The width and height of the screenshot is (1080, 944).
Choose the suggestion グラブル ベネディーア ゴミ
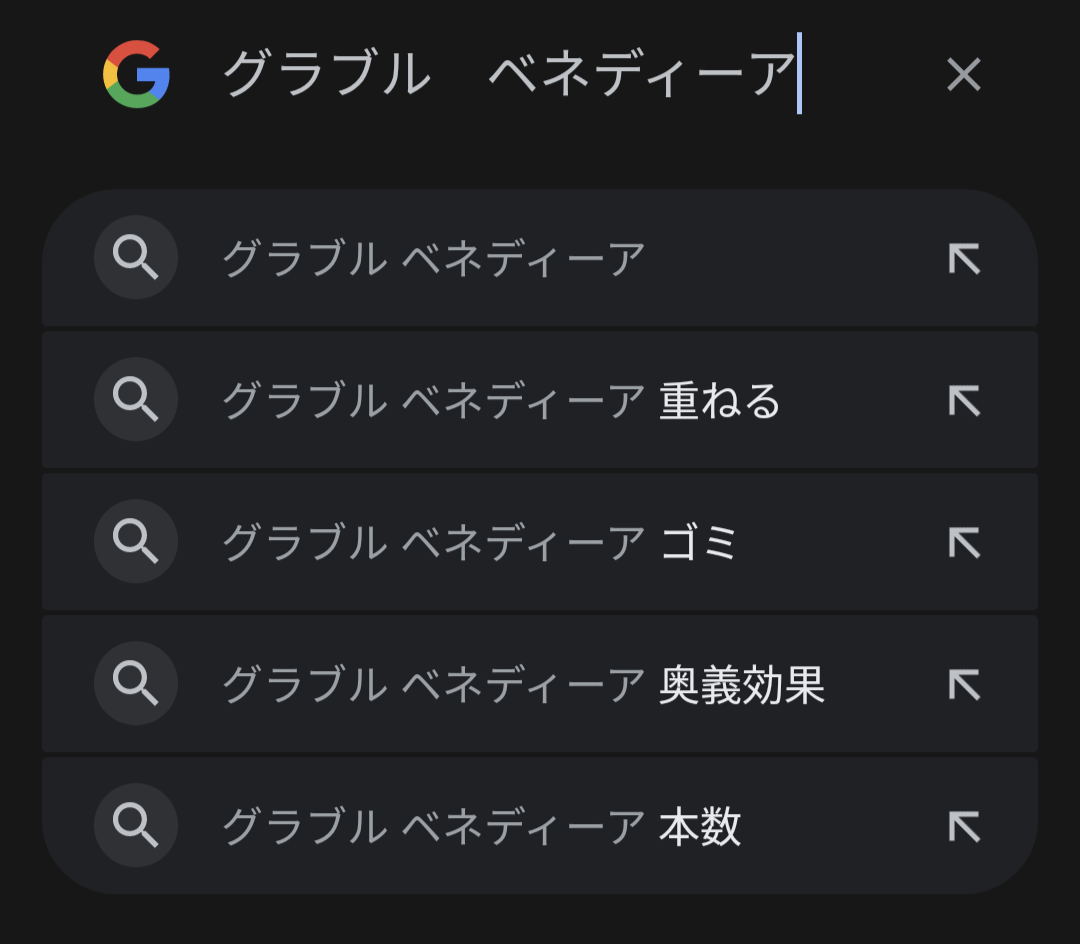pyautogui.click(x=478, y=544)
